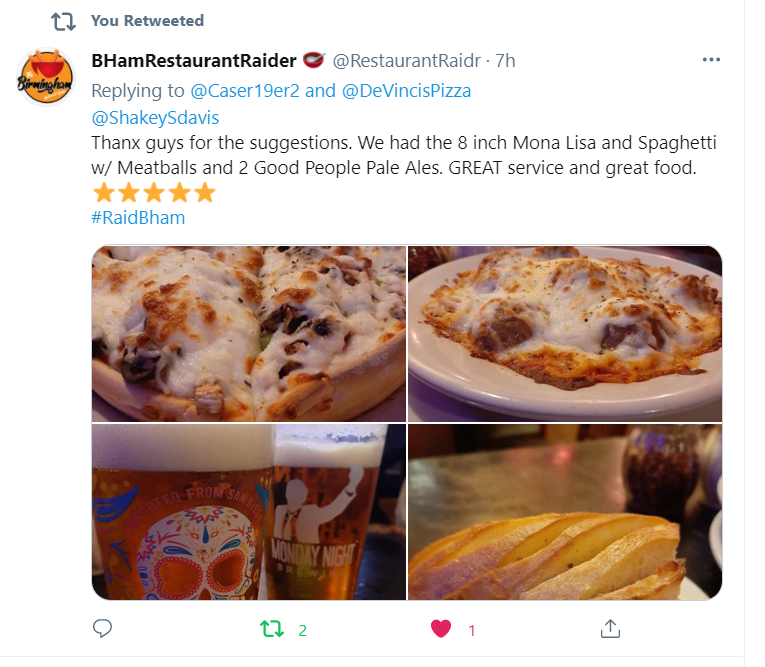View the Mona Lisa pizza photo

(x=249, y=333)
